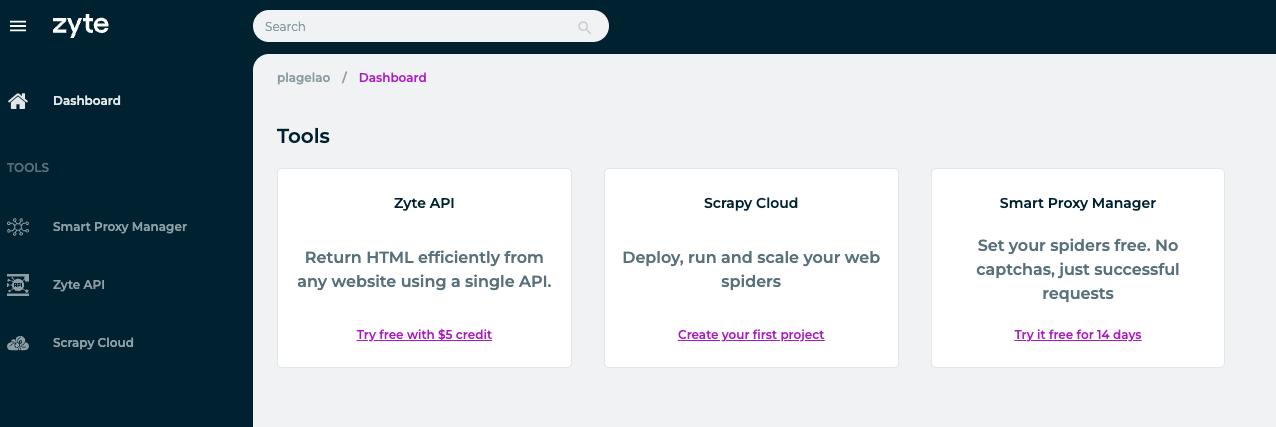The width and height of the screenshot is (1276, 427).
Task: Open the hamburger menu icon
Action: 17,26
